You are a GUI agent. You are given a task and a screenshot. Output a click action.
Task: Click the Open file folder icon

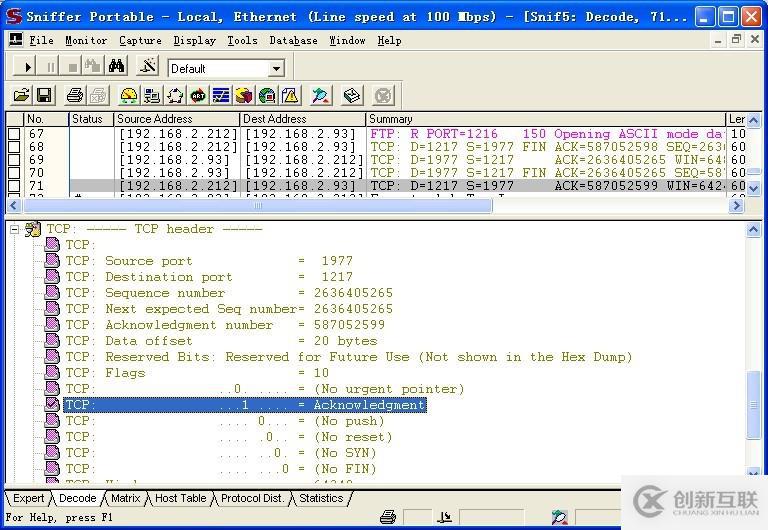tap(21, 96)
